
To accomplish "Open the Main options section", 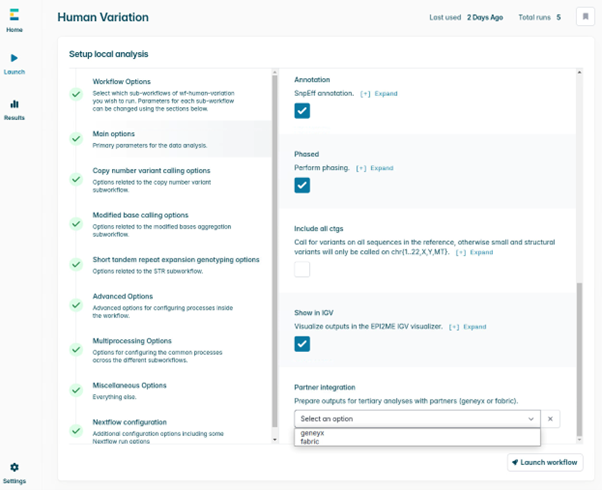I will pos(170,139).
